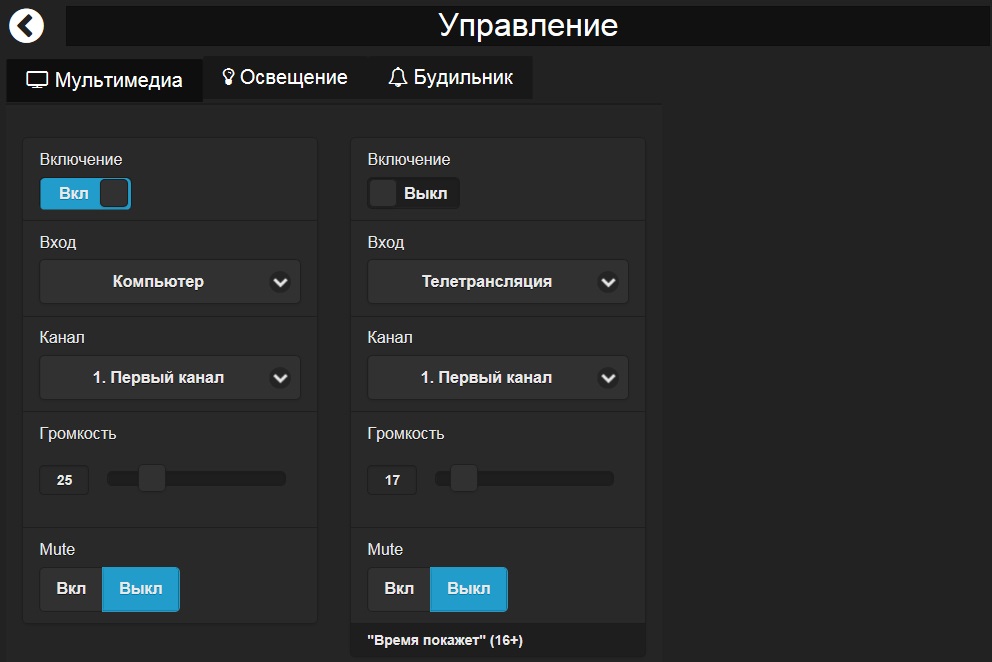Image resolution: width=992 pixels, height=662 pixels.
Task: Click the back arrow icon
Action: [x=27, y=25]
